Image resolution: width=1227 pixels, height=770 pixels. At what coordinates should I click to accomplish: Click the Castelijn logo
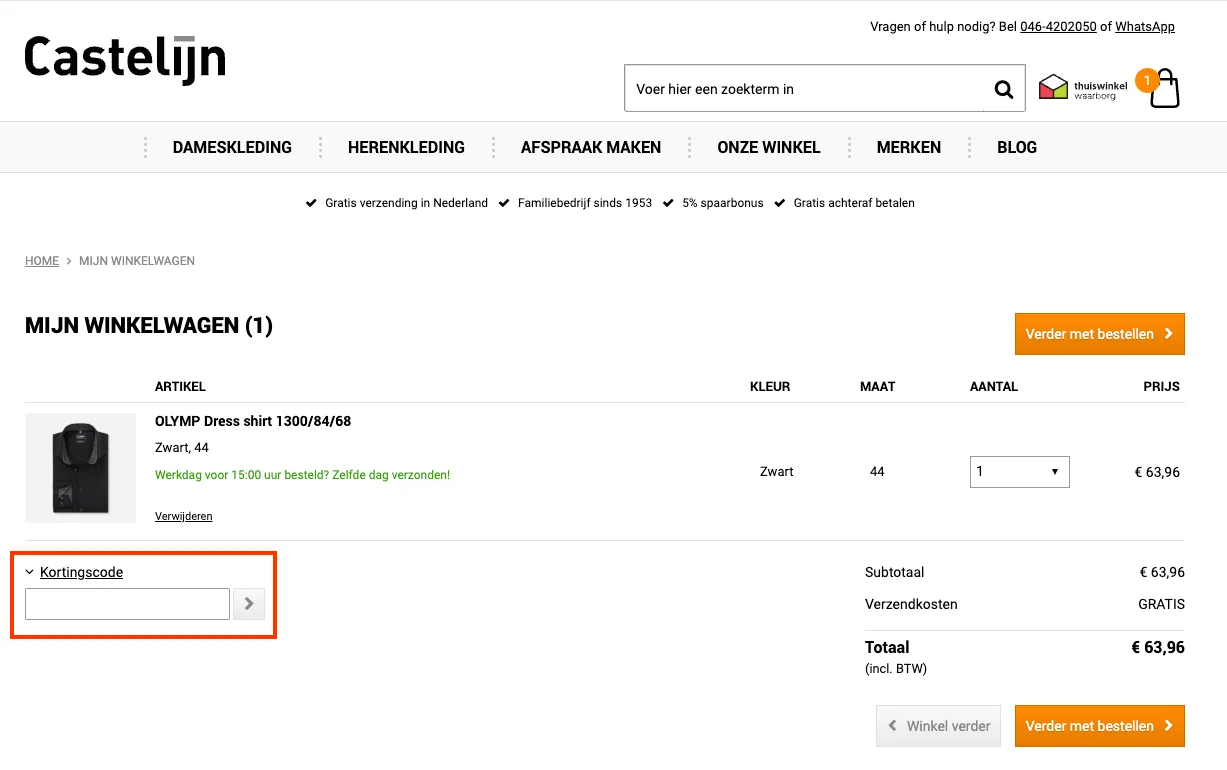[125, 59]
